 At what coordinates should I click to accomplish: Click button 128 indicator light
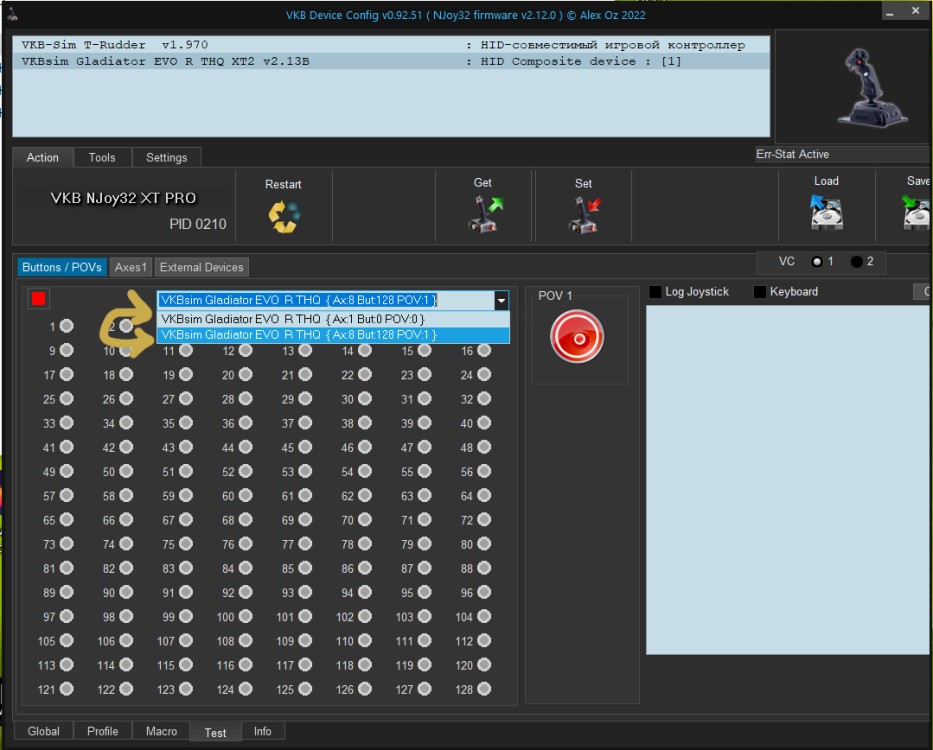tap(484, 689)
